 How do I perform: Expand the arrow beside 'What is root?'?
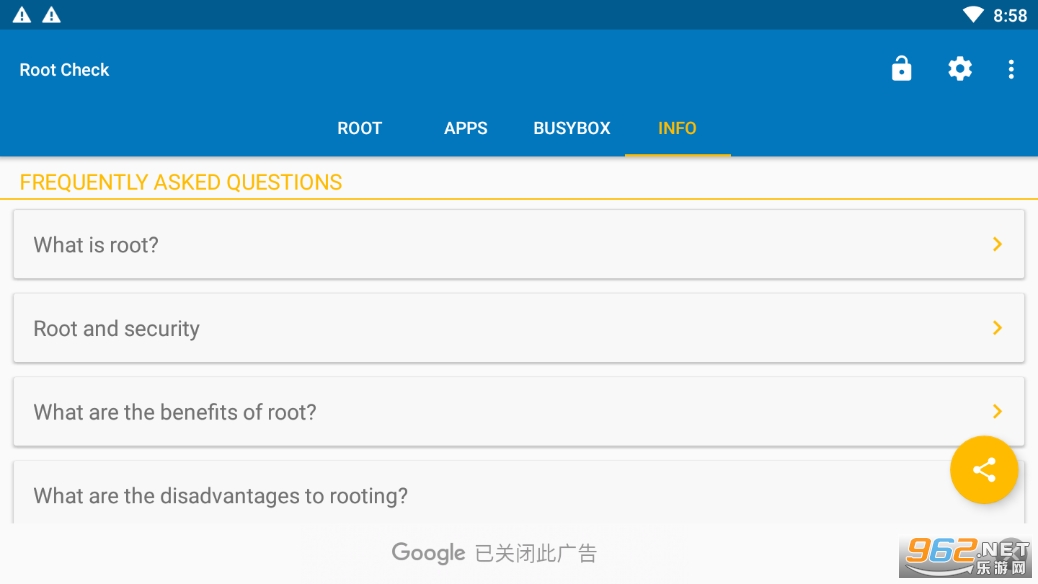(x=996, y=244)
